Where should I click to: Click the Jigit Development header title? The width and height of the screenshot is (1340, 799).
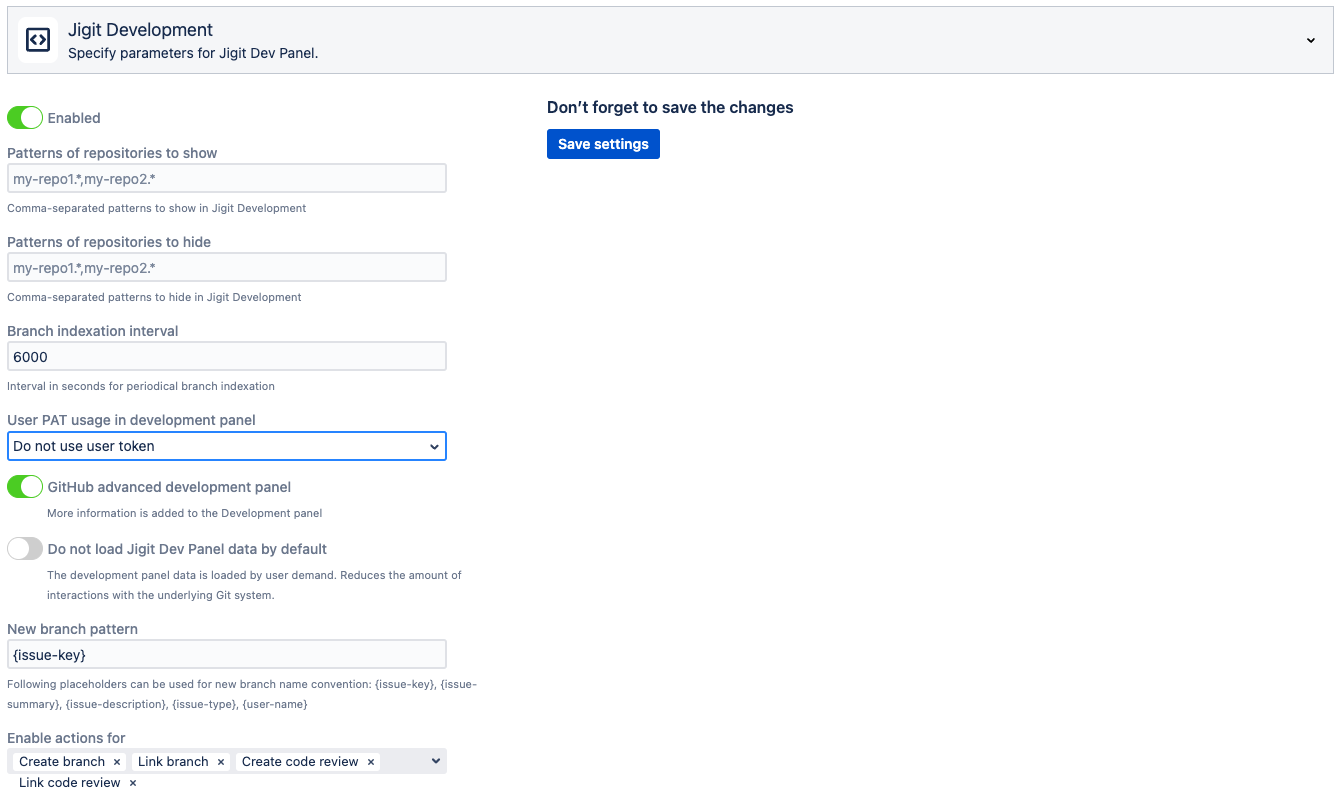click(140, 30)
